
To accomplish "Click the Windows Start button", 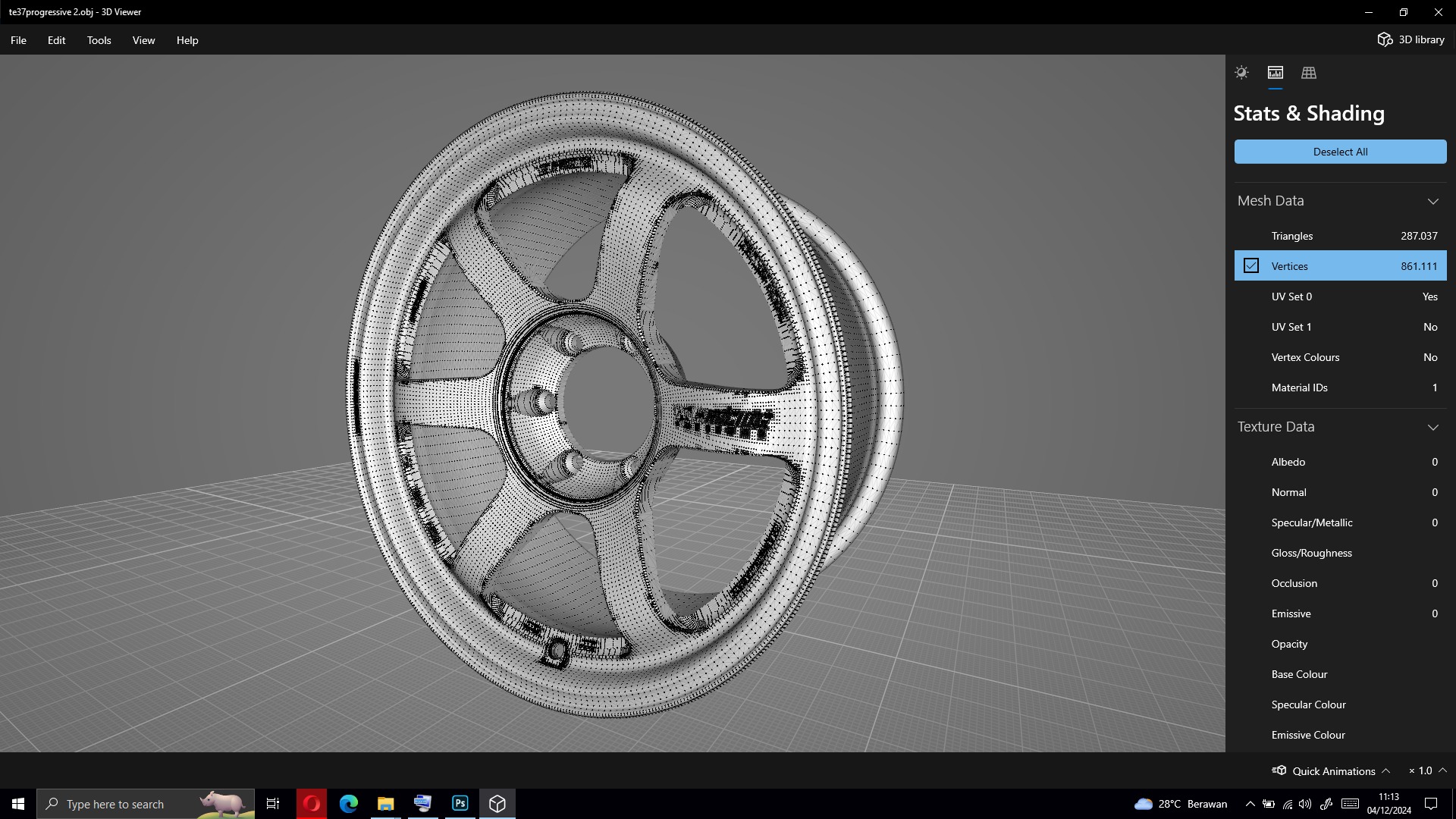I will click(x=18, y=804).
